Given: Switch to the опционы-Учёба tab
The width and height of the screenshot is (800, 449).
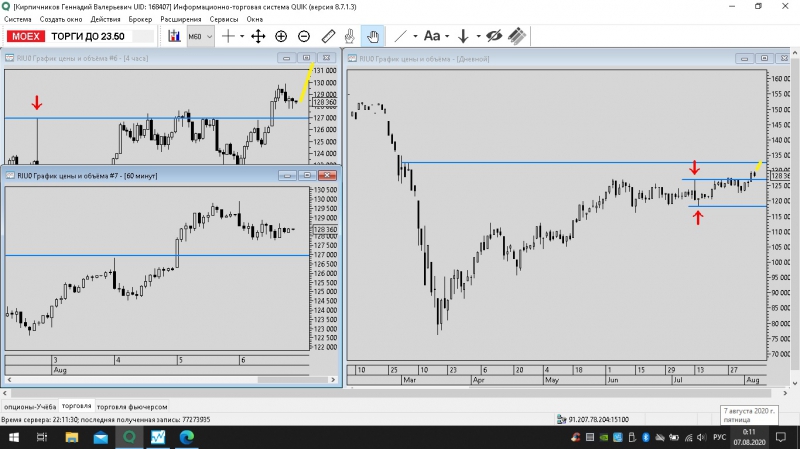Looking at the screenshot, I should pyautogui.click(x=30, y=407).
